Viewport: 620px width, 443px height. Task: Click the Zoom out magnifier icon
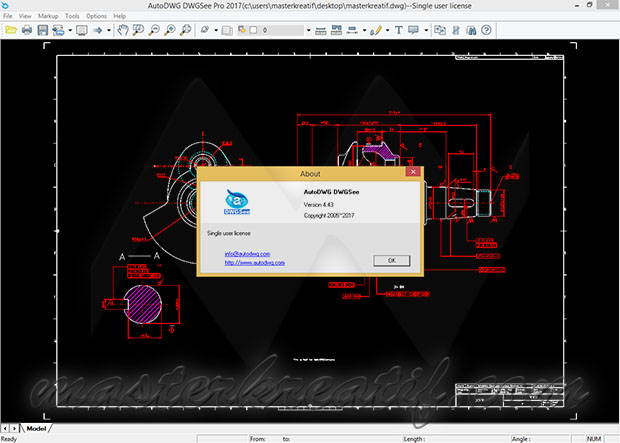click(x=154, y=30)
